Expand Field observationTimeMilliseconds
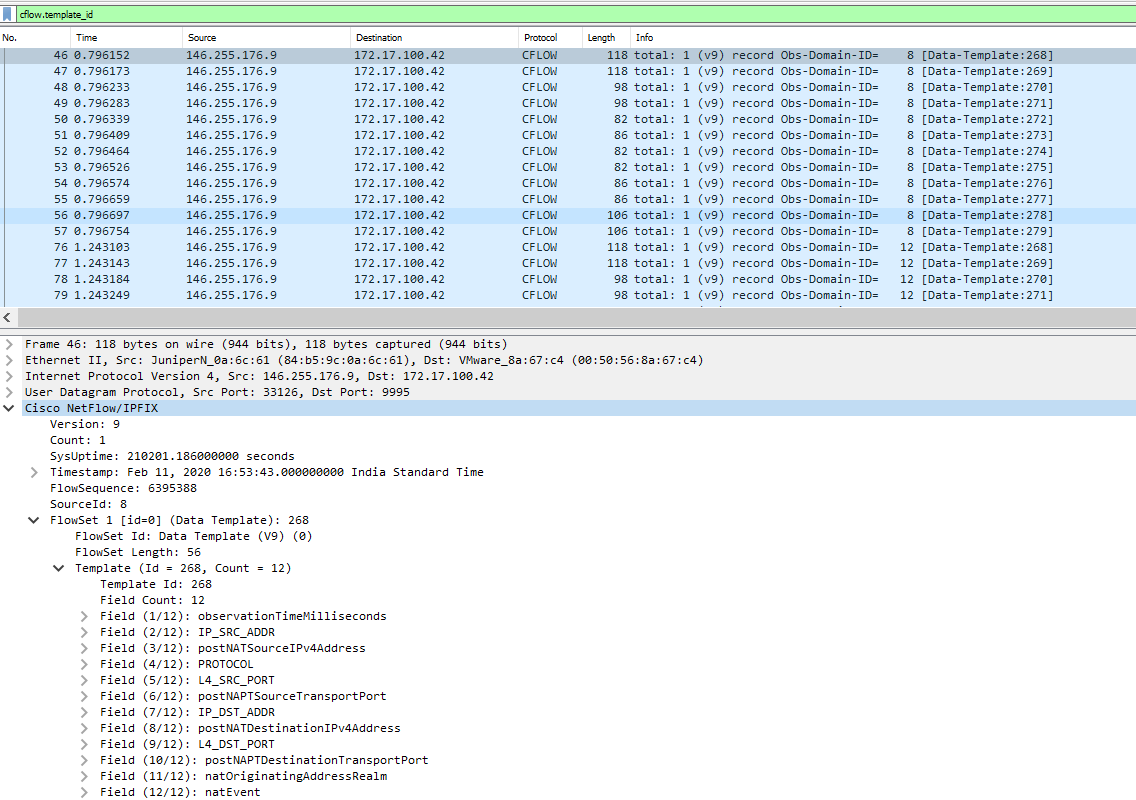 click(x=83, y=615)
